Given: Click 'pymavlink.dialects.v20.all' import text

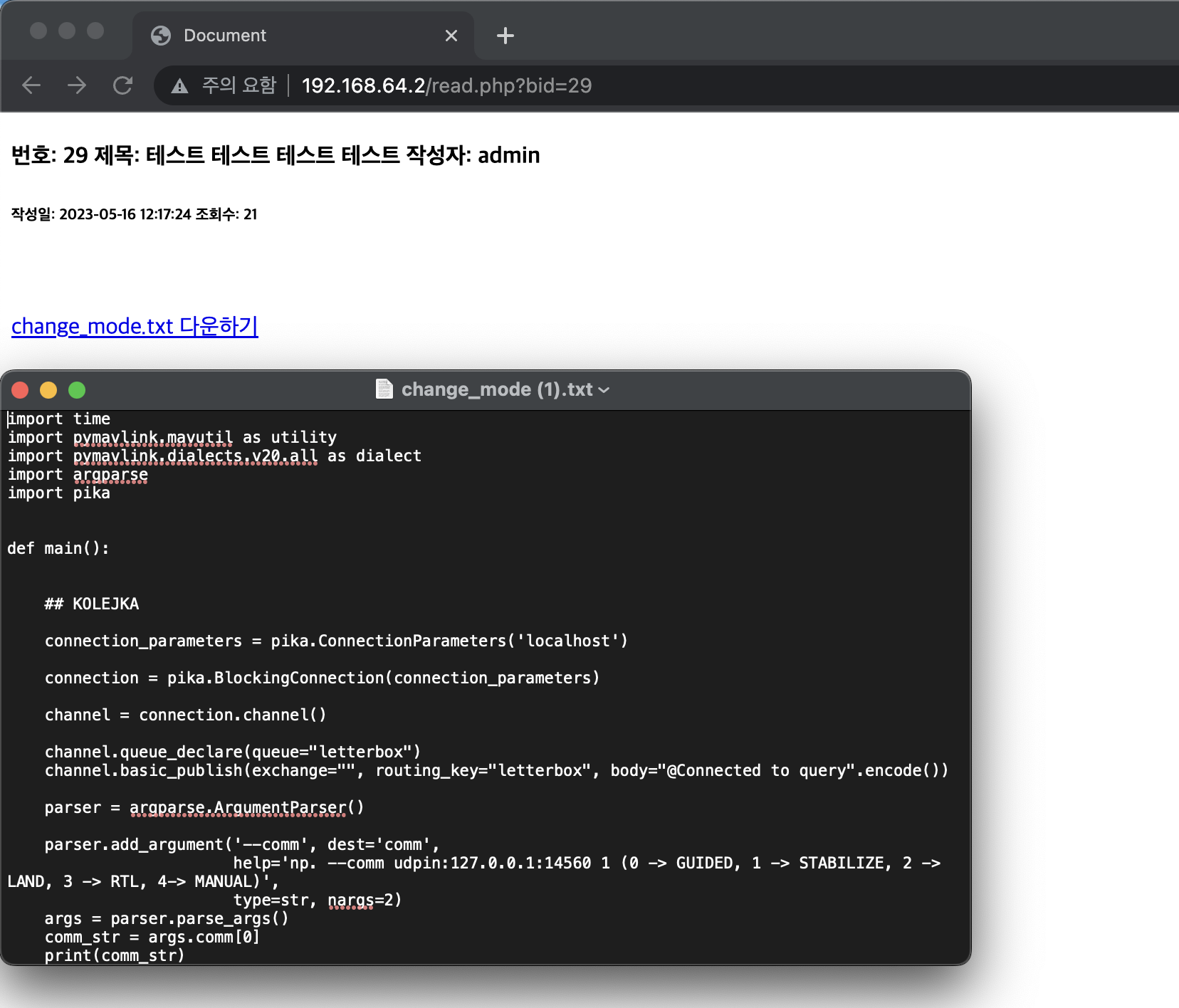Looking at the screenshot, I should [x=195, y=456].
